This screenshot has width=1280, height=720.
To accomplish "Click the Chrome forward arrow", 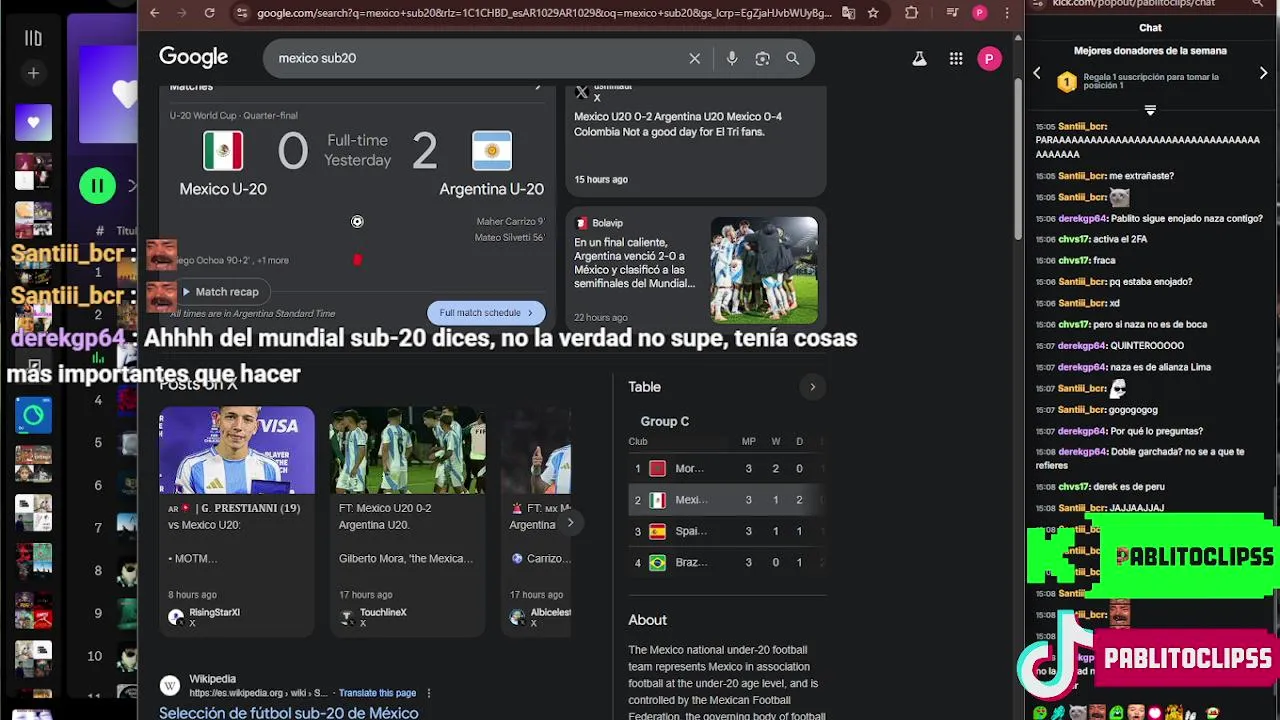I will pyautogui.click(x=181, y=13).
